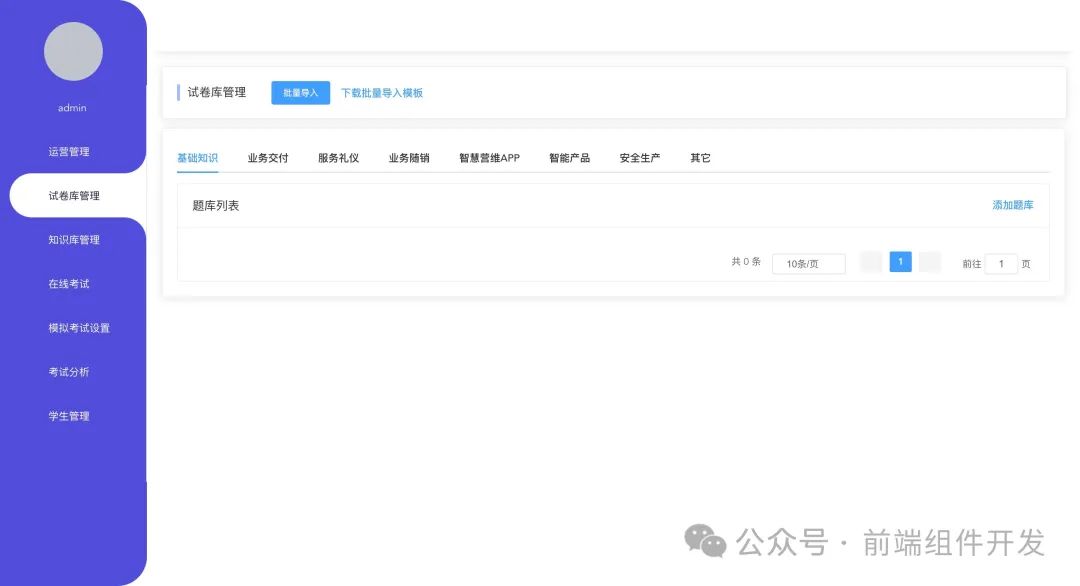Viewport: 1080px width, 586px height.
Task: Click the 下载批量导入模板 link
Action: pos(382,92)
